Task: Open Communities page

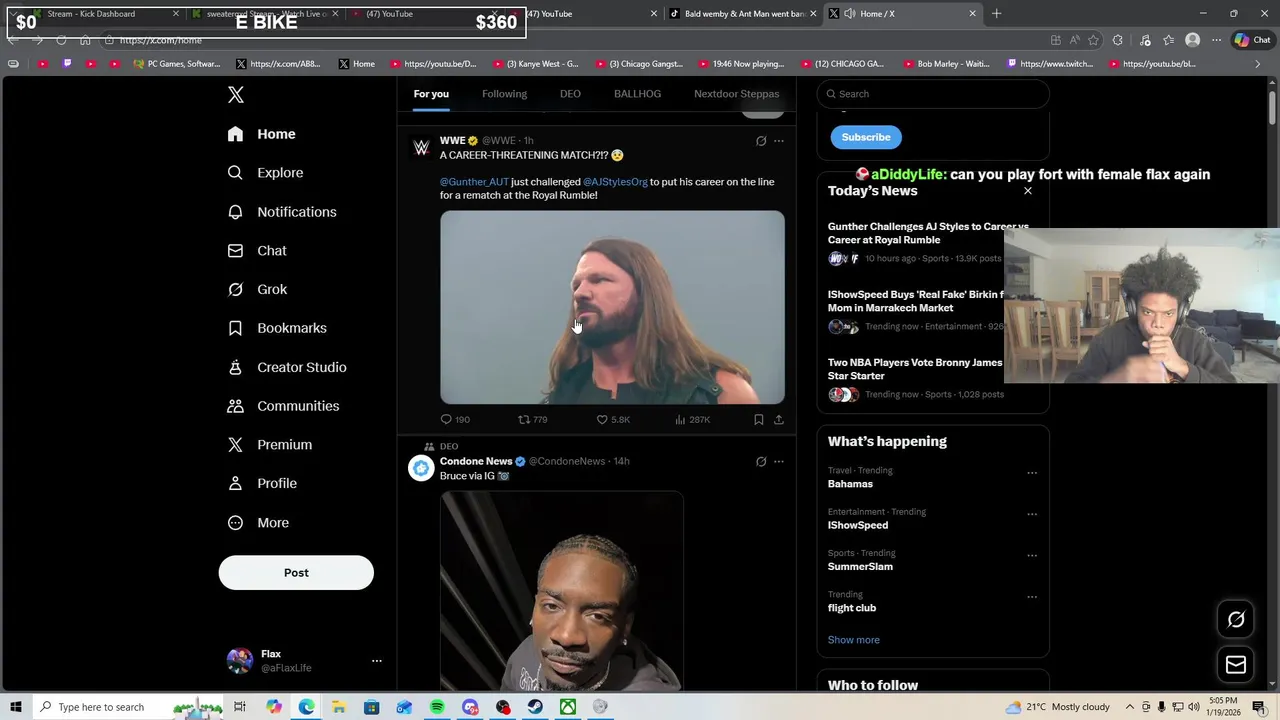Action: click(x=283, y=406)
